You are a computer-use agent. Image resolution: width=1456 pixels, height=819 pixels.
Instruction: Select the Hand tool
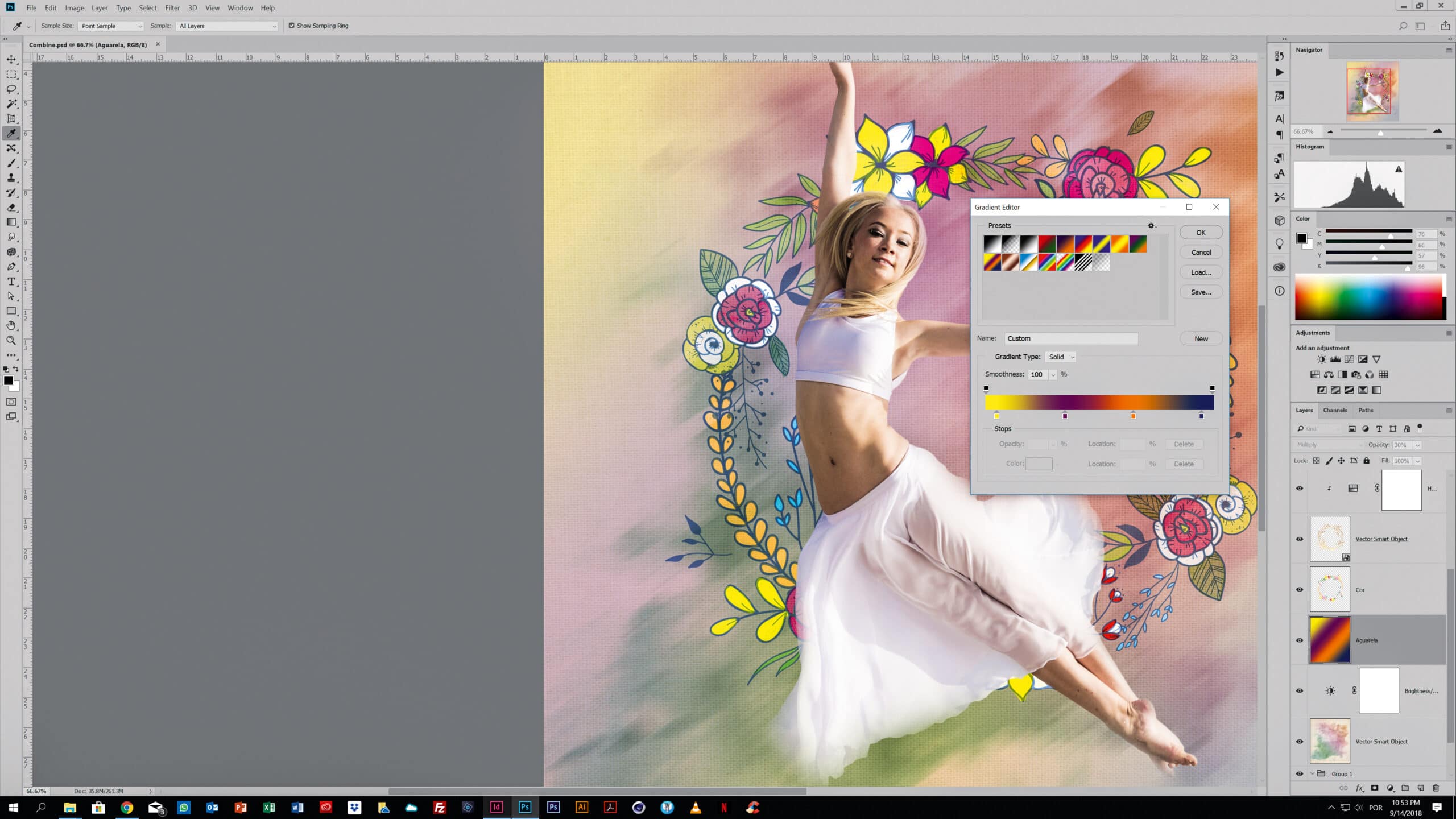tap(11, 326)
